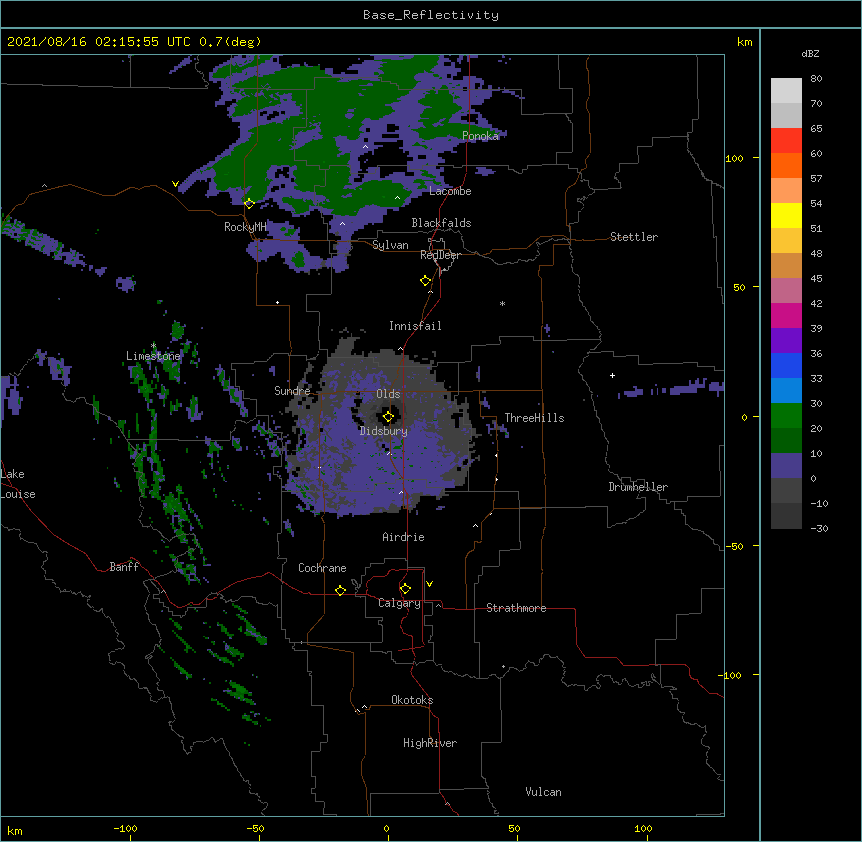This screenshot has width=862, height=842.
Task: Click the yellow diamond marker above Calgary
Action: [x=405, y=589]
